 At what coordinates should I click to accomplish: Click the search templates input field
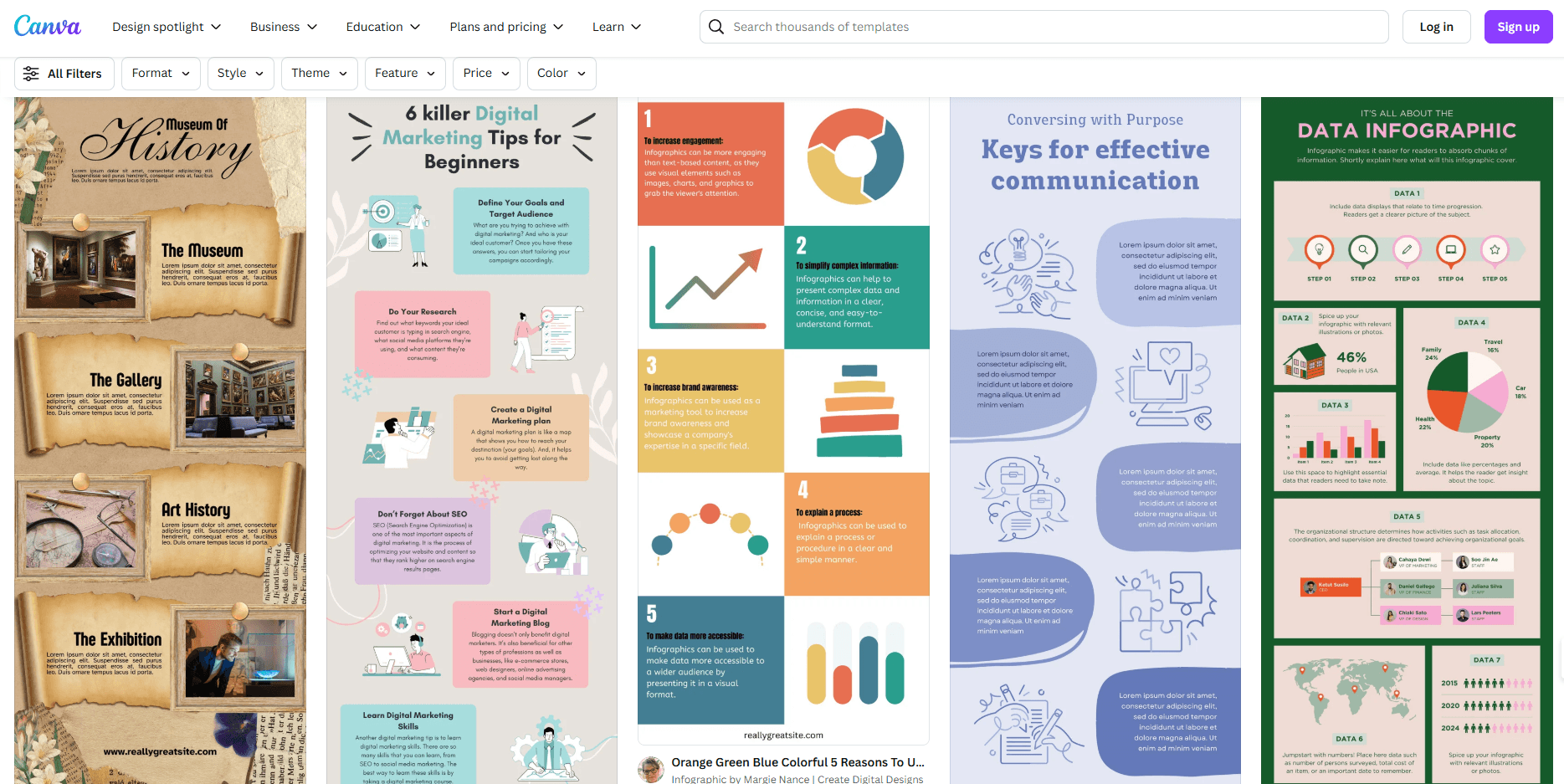click(1054, 27)
